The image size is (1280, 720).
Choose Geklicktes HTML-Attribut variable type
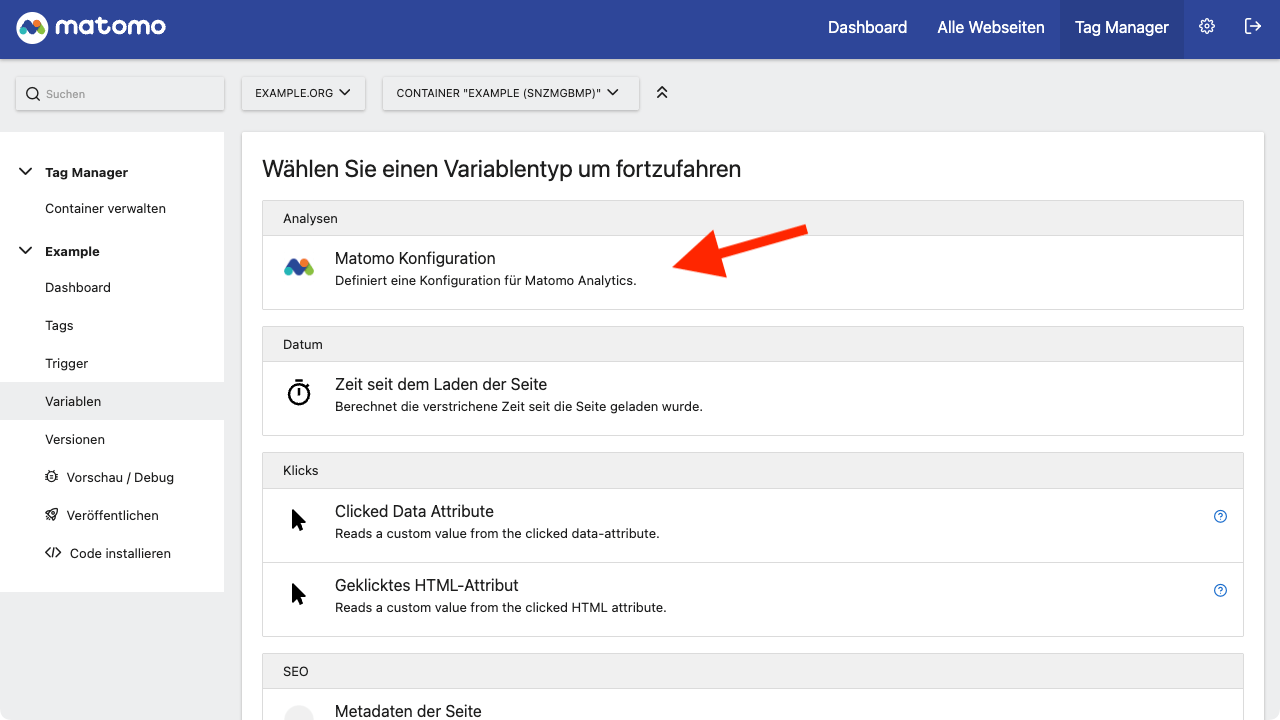pos(752,599)
